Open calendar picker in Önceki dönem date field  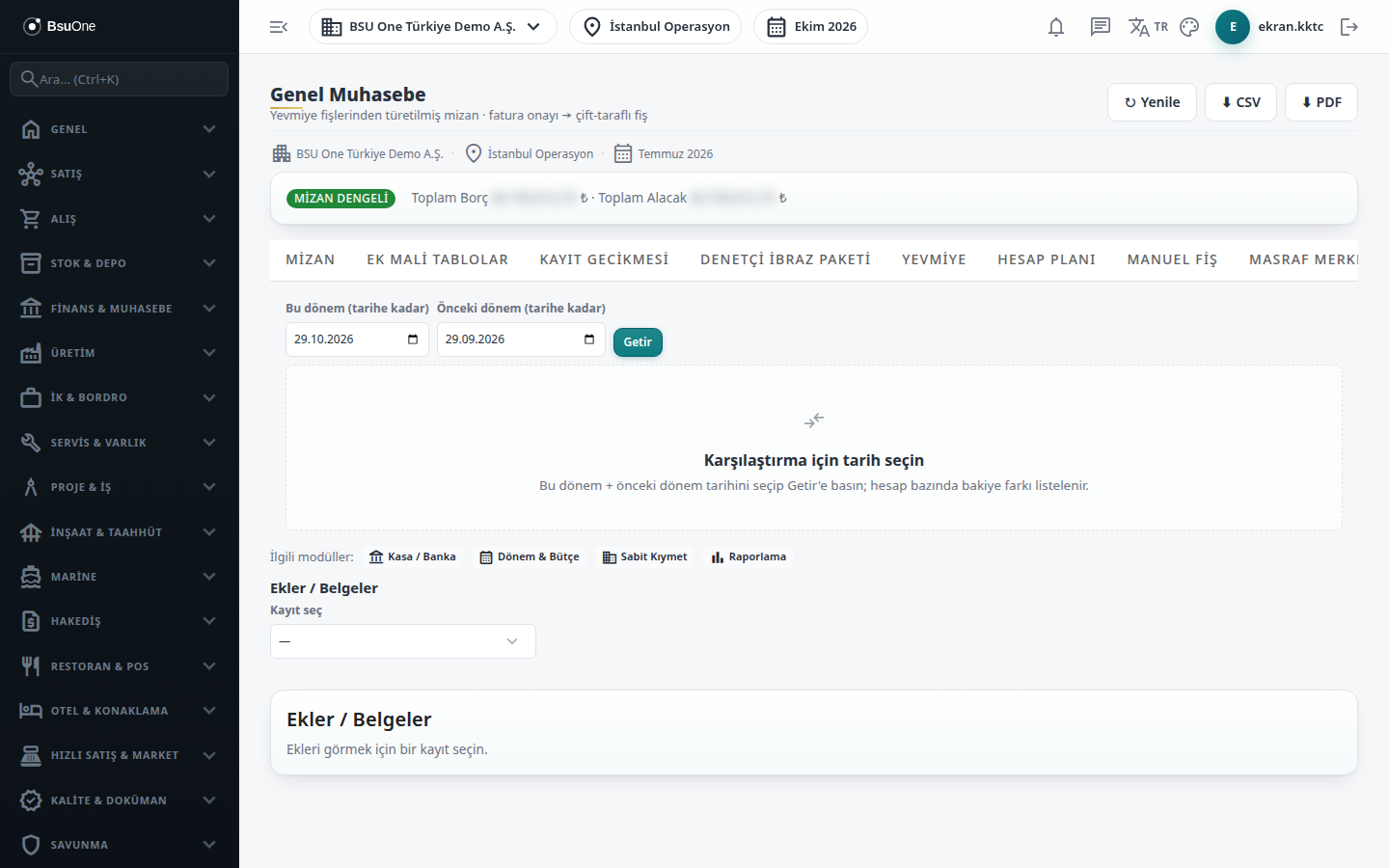pyautogui.click(x=589, y=339)
